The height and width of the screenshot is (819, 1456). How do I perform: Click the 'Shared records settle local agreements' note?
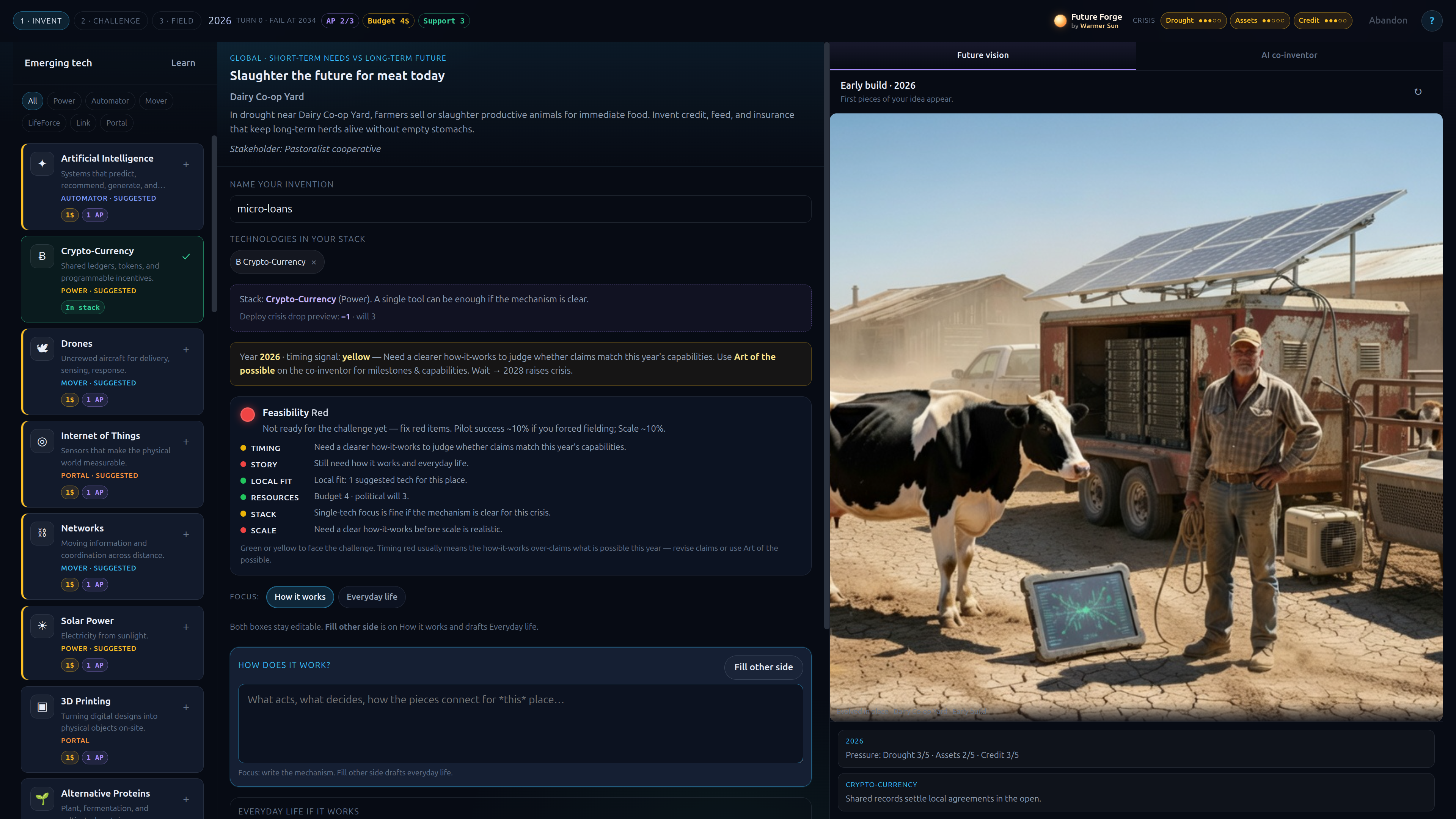pos(943,799)
